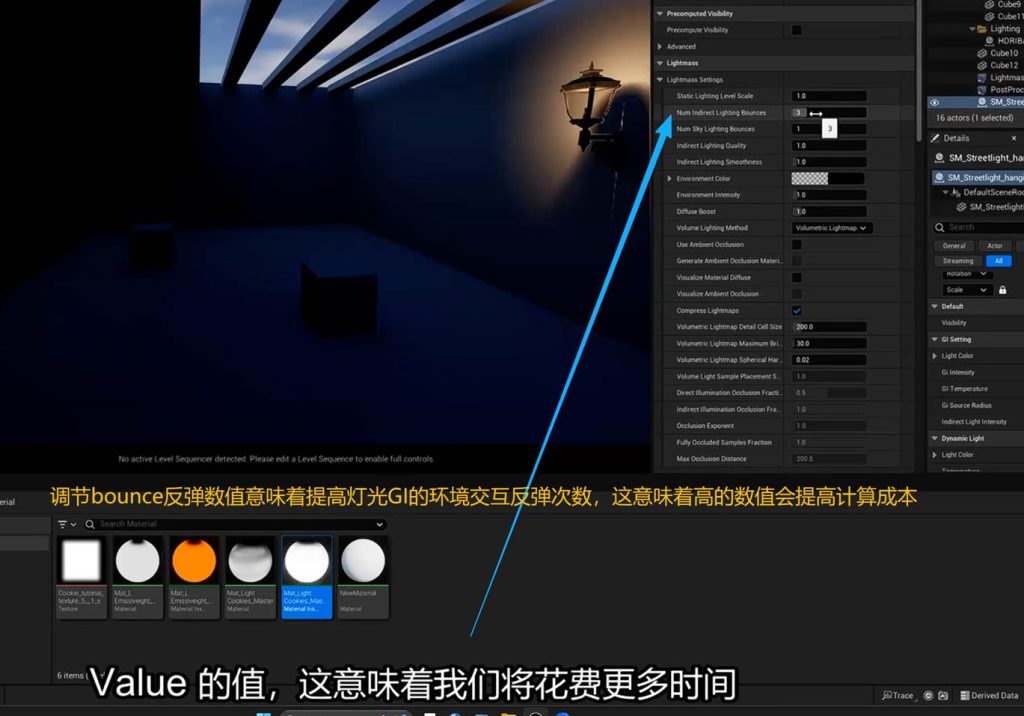Open the Volume Lighting Method dropdown
This screenshot has width=1024, height=716.
click(831, 228)
